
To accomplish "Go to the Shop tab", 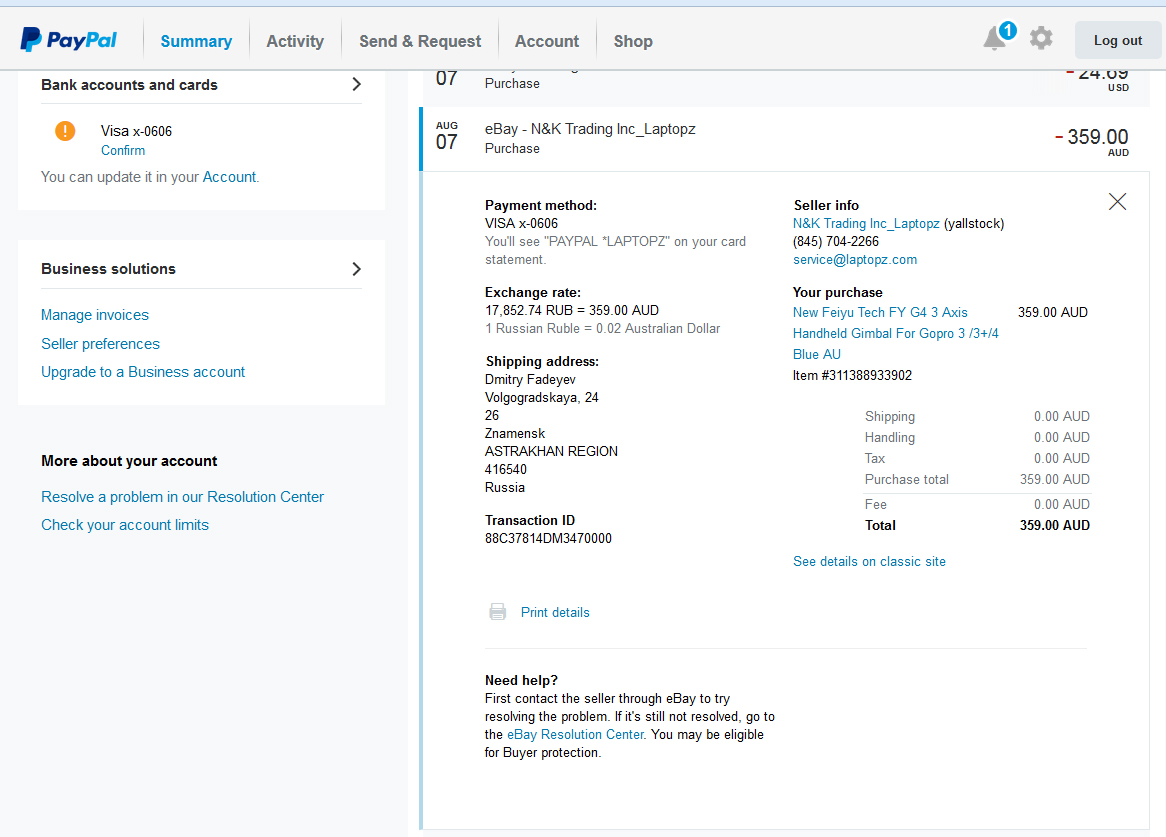I will click(633, 41).
